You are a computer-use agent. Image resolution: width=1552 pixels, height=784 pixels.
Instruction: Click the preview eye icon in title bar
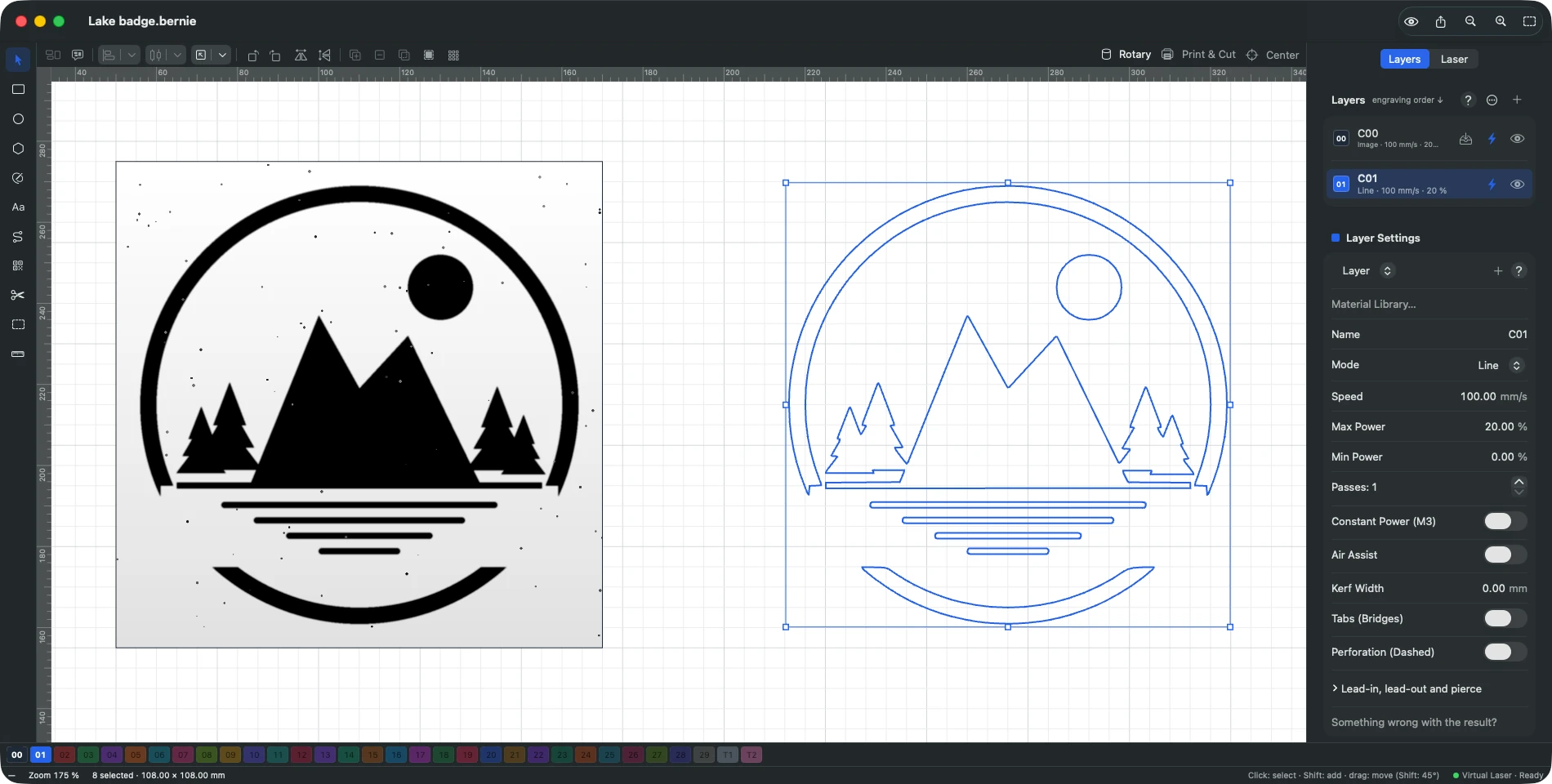[1411, 21]
